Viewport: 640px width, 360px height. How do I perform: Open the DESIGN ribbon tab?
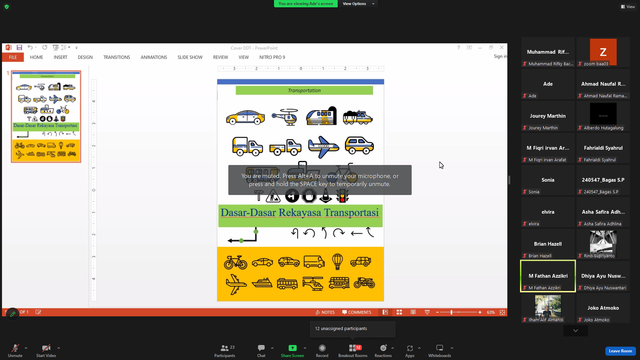(85, 57)
